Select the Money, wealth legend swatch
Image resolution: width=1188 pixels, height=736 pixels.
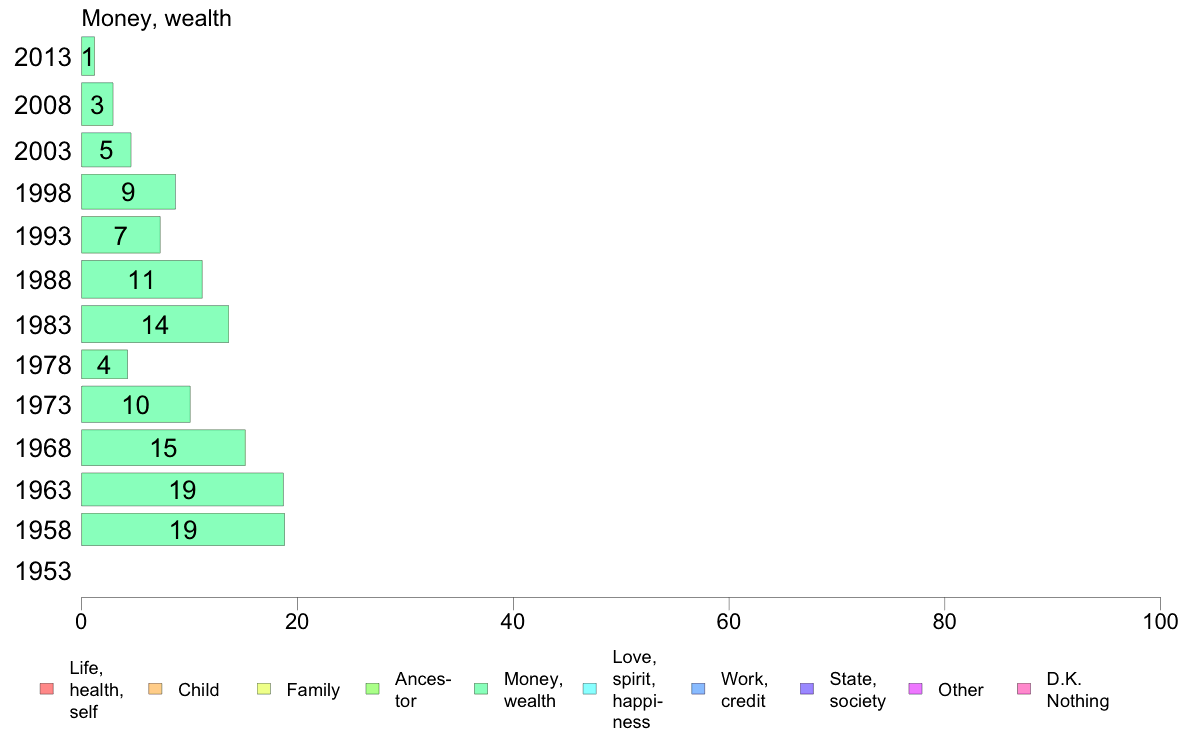[481, 689]
